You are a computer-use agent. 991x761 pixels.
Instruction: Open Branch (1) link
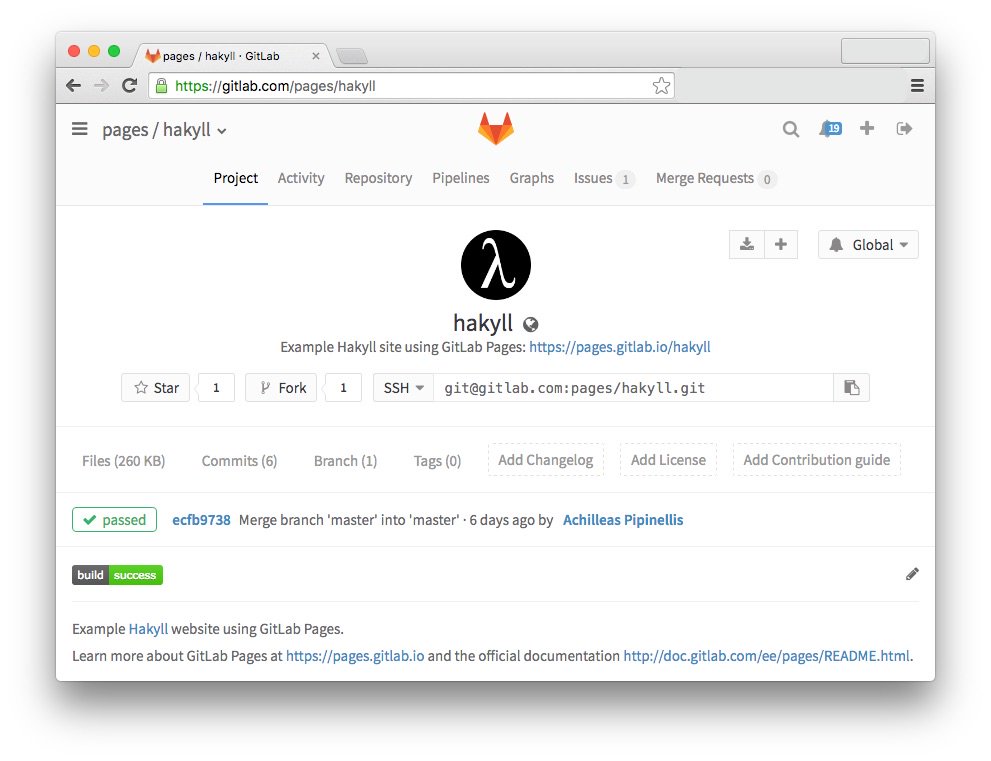coord(345,461)
